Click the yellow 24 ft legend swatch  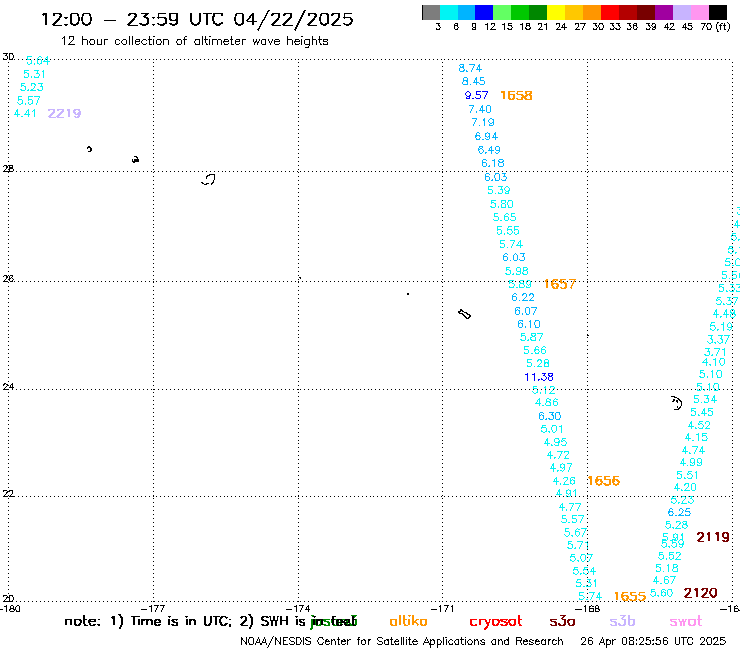[556, 12]
